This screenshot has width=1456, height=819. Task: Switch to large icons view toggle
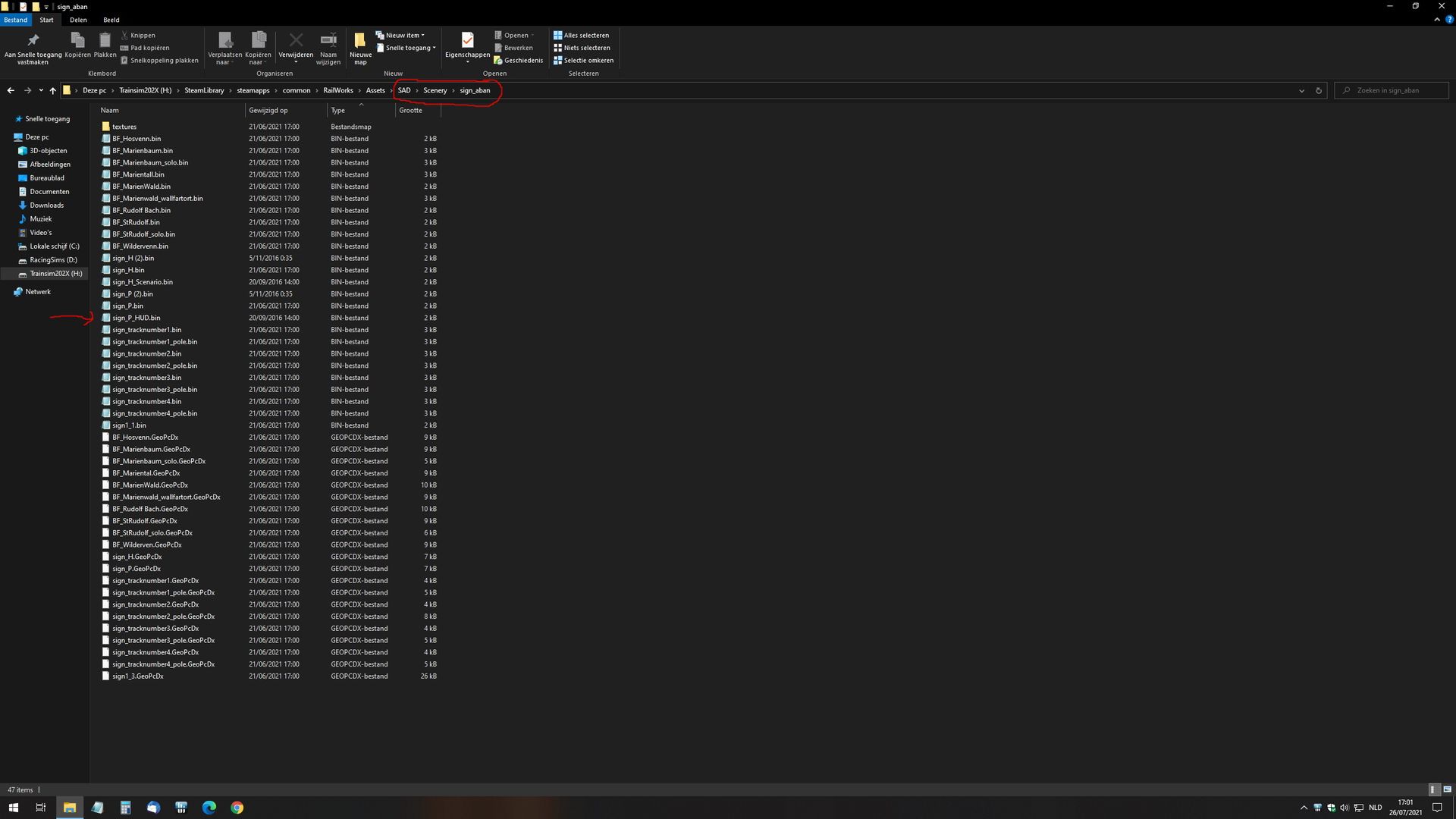1447,789
